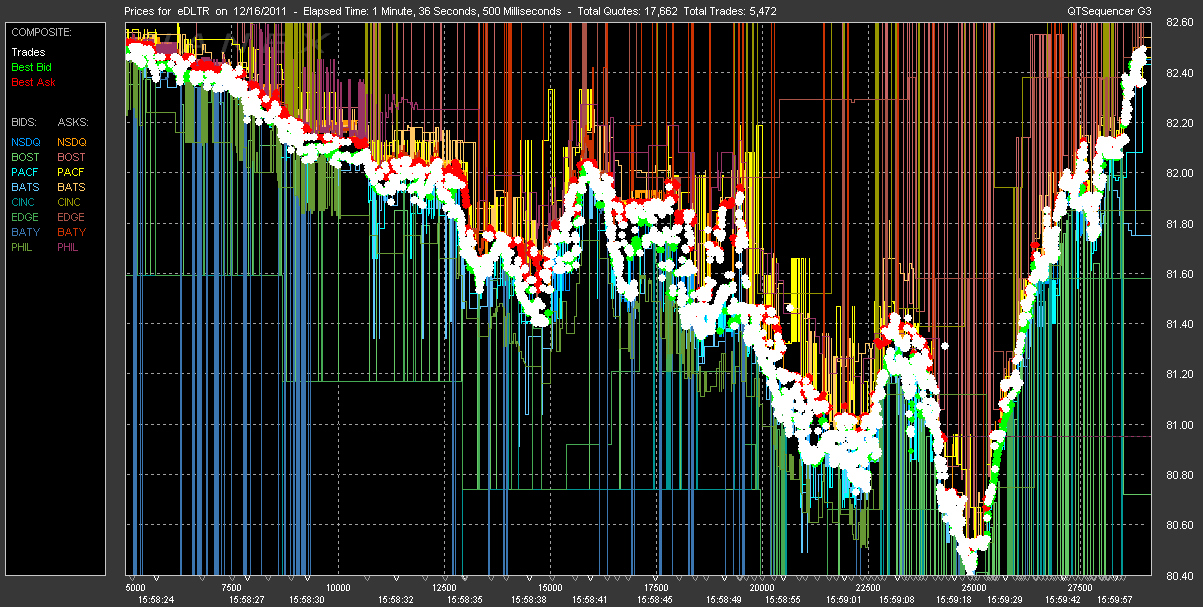
Task: Pick EDGE in the BIDS legend column
Action: tap(26, 217)
